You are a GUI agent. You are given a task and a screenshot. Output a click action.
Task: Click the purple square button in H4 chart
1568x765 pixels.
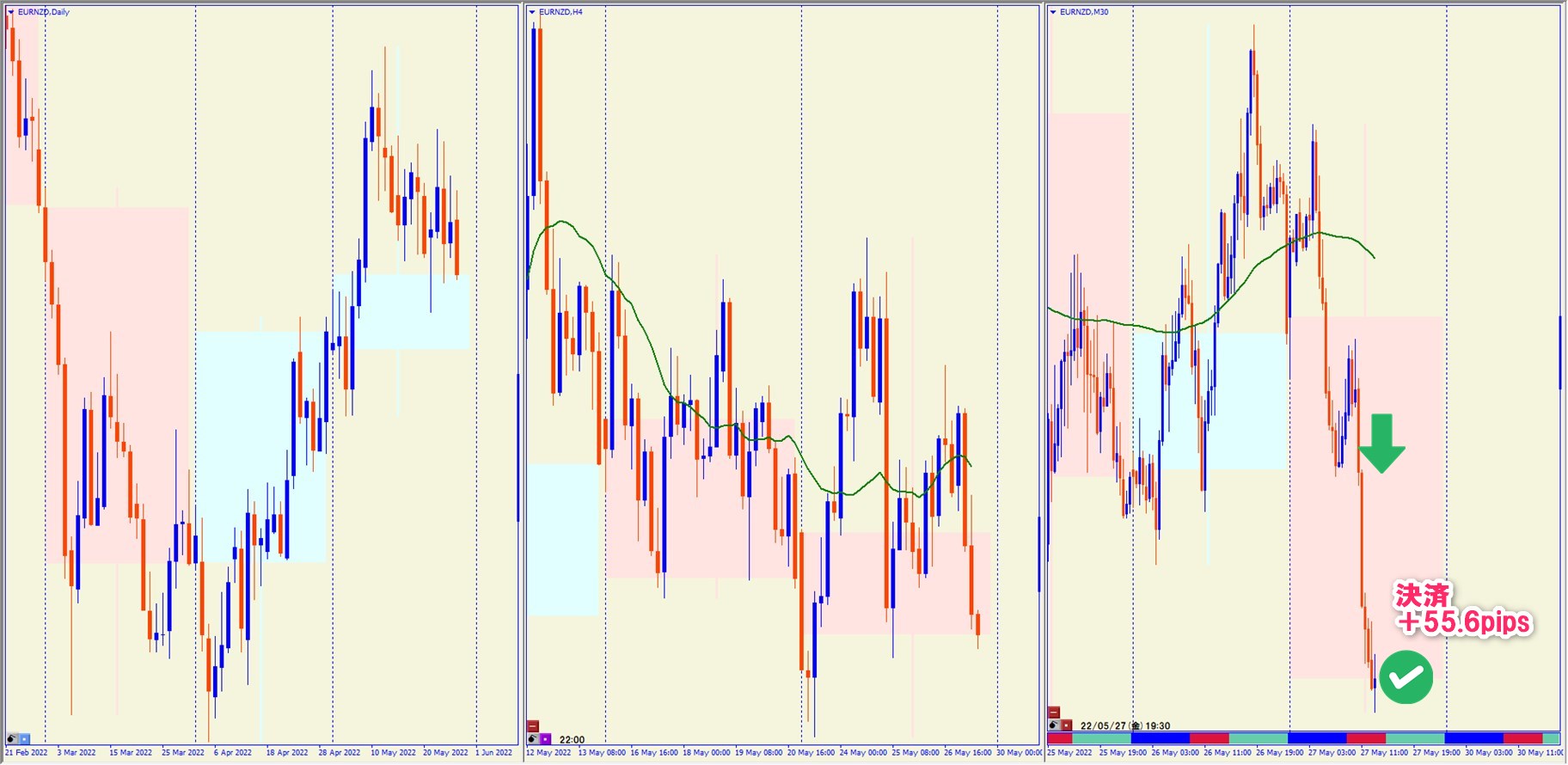point(545,738)
